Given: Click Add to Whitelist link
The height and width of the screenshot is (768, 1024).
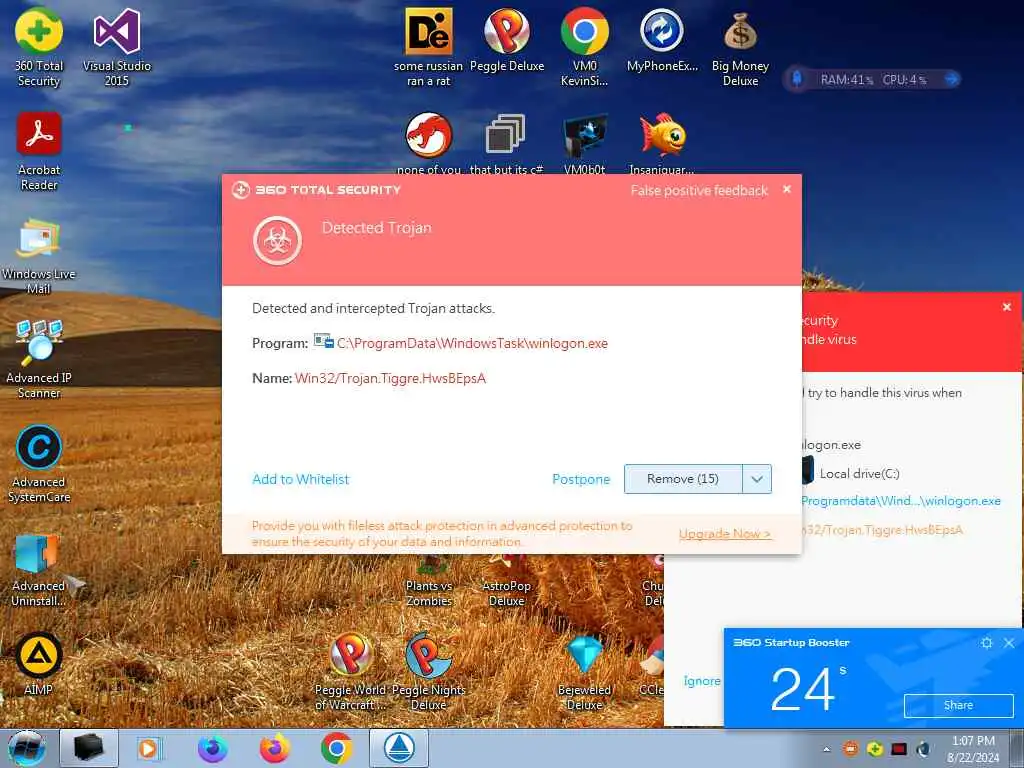Looking at the screenshot, I should point(300,479).
